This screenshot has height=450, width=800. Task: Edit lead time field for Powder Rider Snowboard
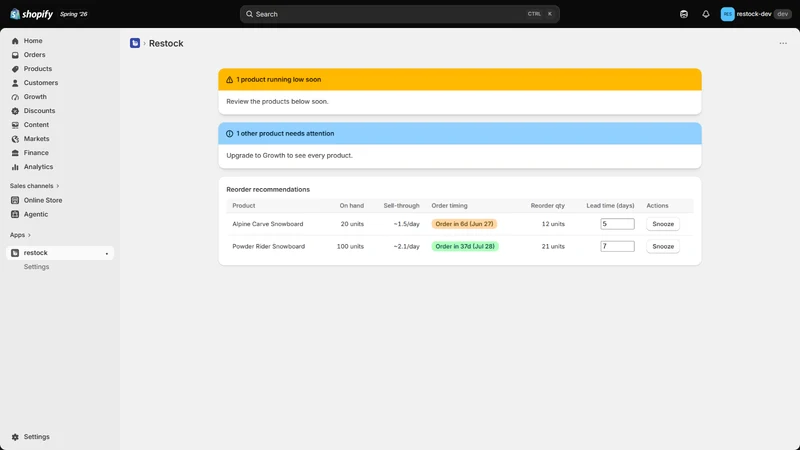point(617,246)
